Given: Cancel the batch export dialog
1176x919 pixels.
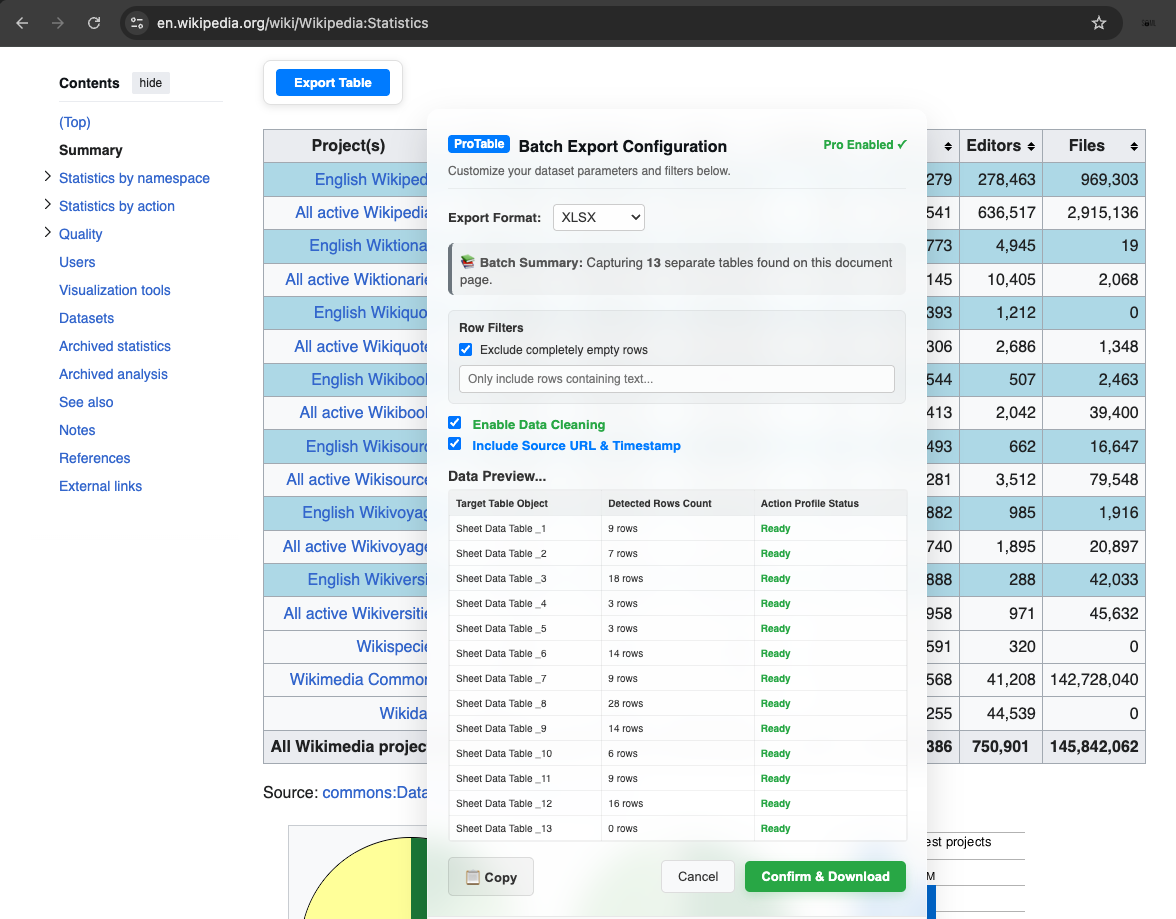Looking at the screenshot, I should click(698, 876).
